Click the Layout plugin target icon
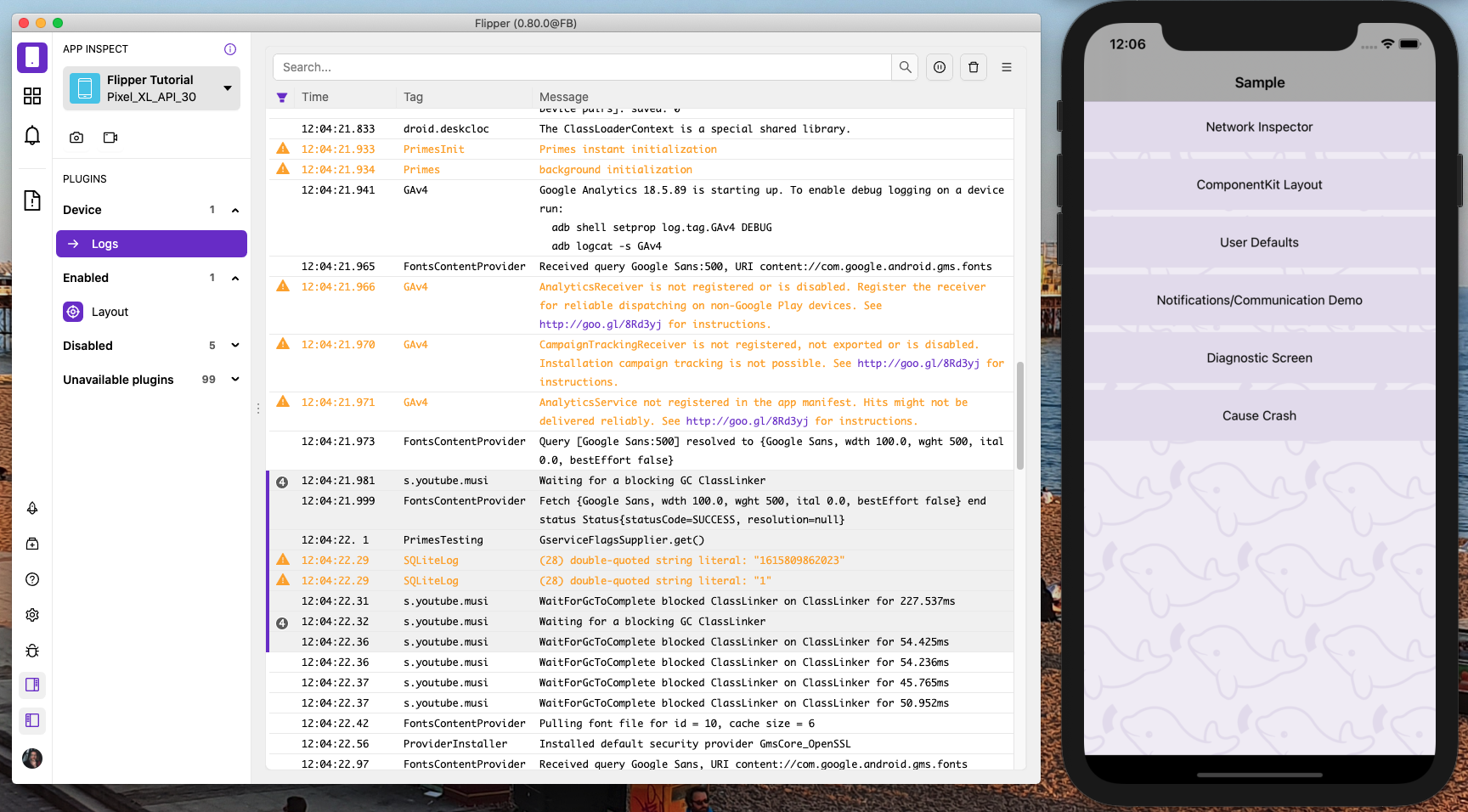 (73, 312)
